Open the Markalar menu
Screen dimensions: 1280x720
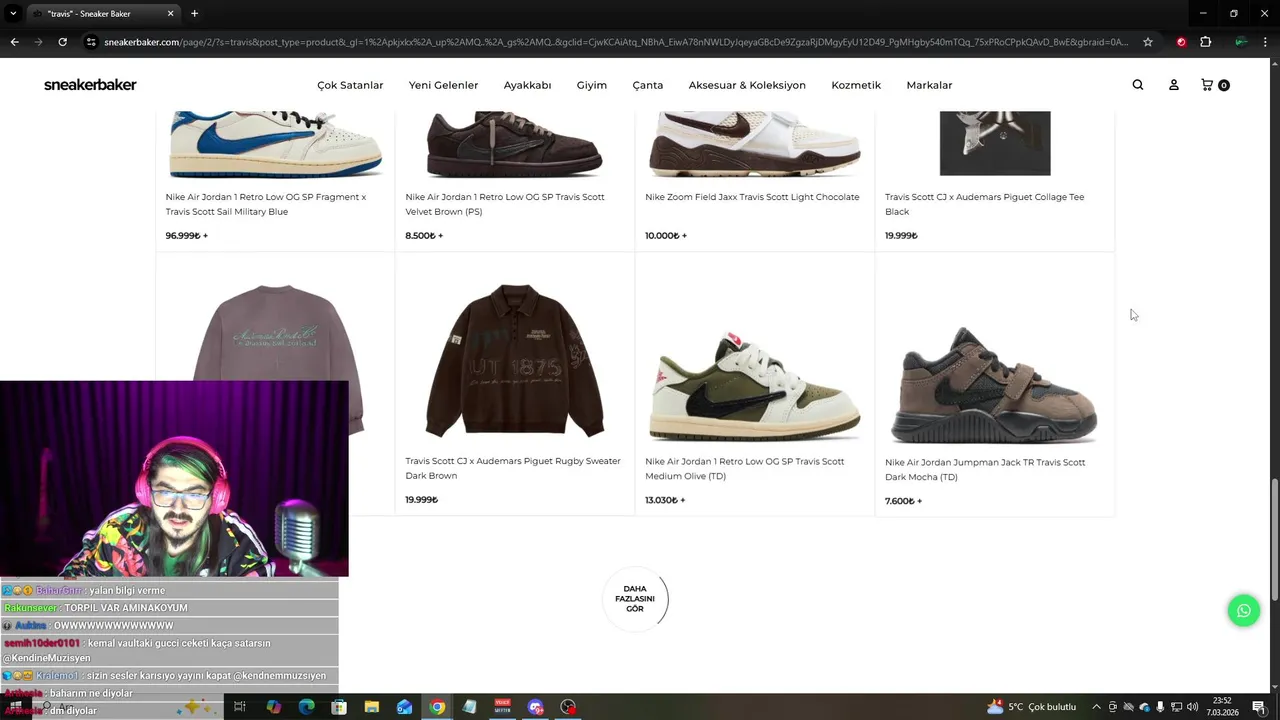929,85
